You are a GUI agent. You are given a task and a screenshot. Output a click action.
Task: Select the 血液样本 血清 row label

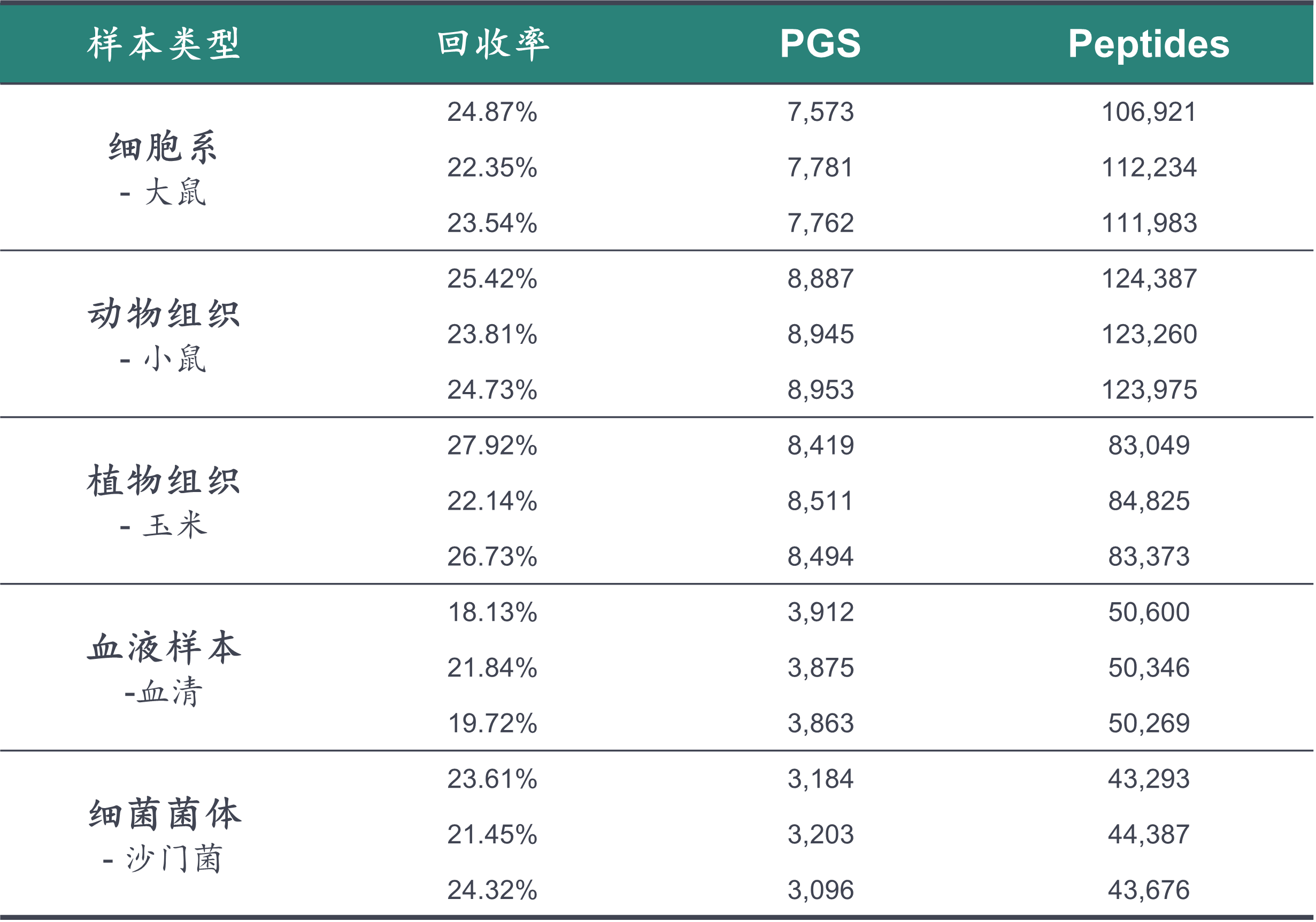point(163,668)
